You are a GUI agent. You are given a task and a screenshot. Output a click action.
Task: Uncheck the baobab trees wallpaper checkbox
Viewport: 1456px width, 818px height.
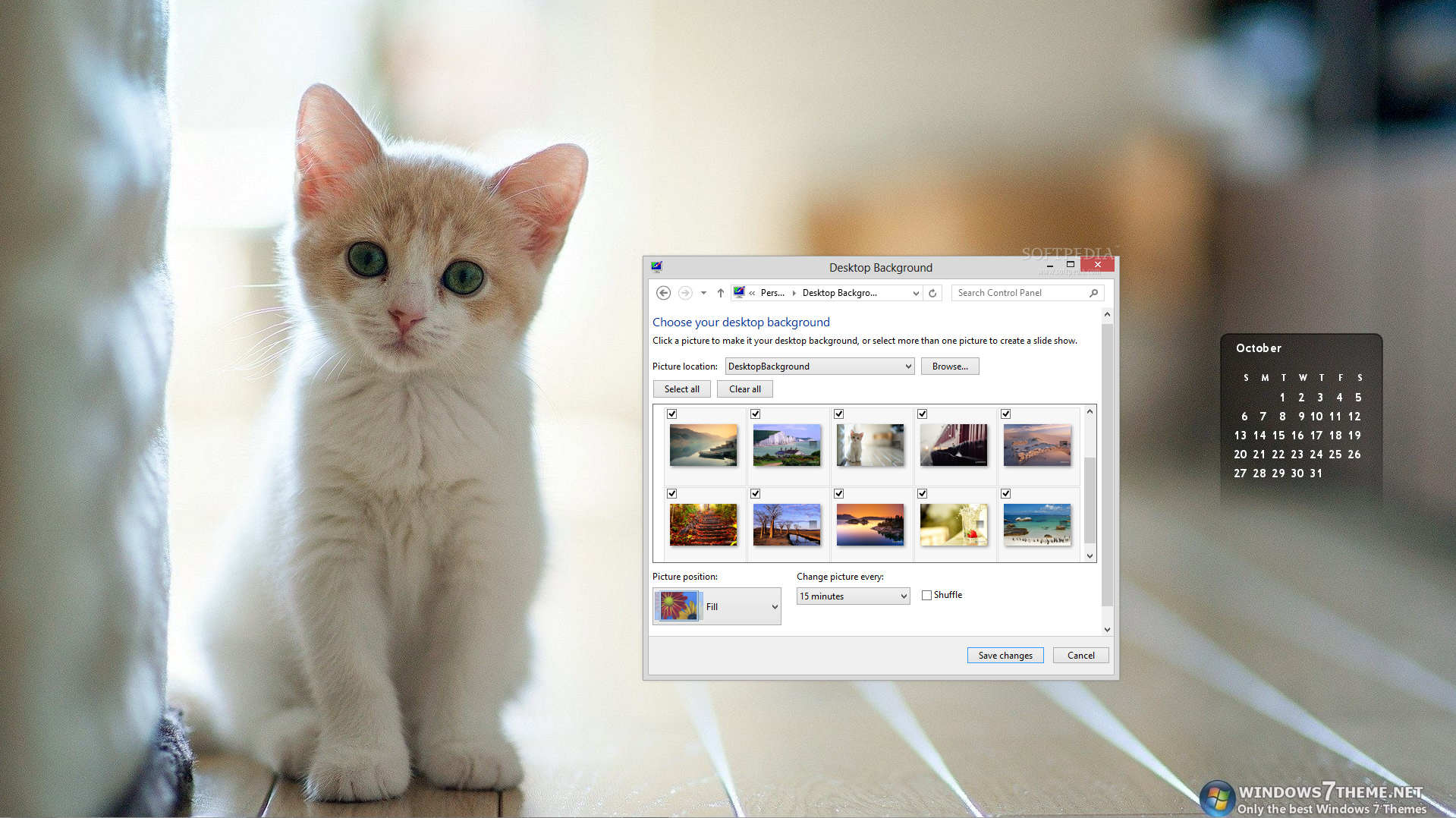coord(756,494)
